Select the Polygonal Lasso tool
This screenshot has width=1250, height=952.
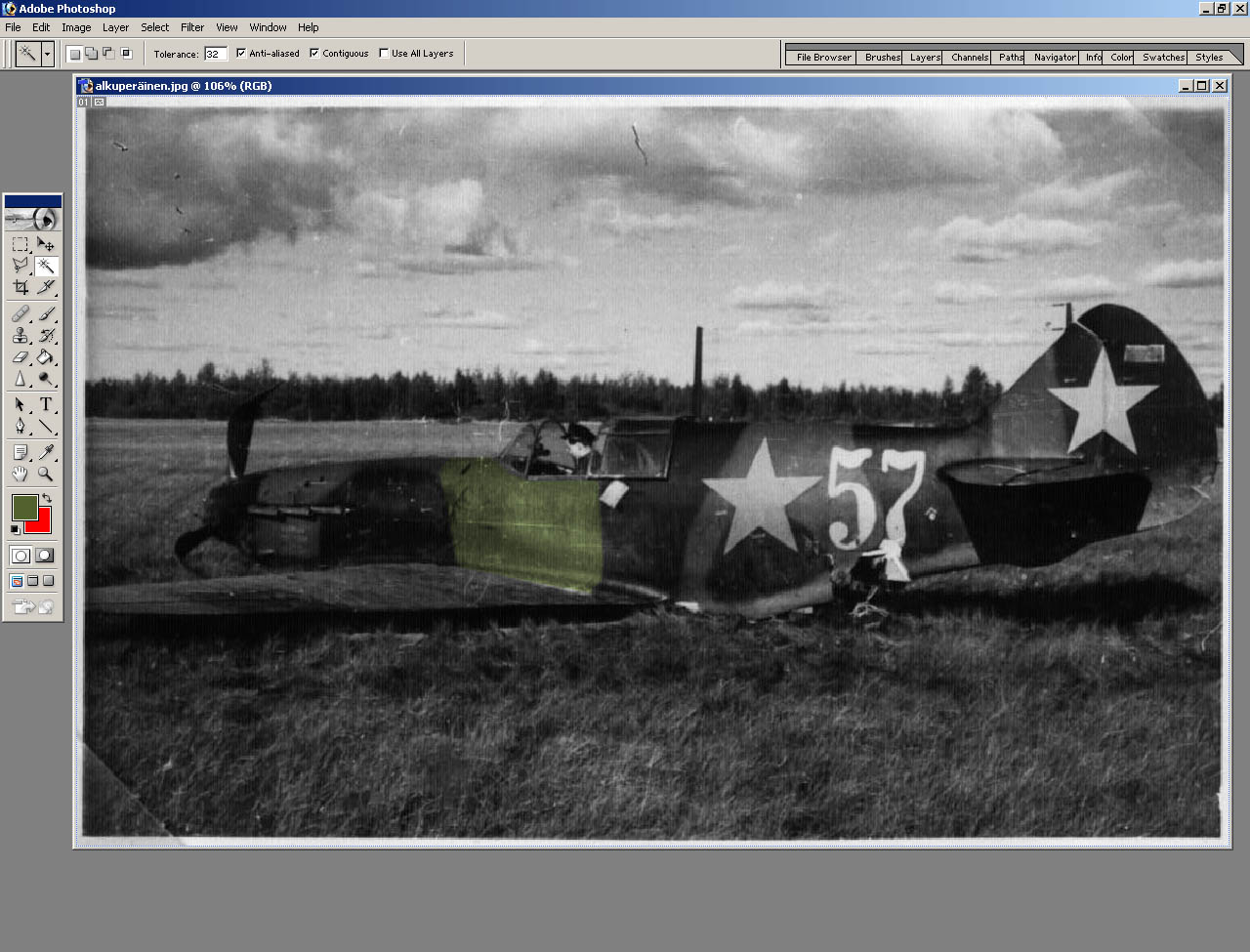(21, 266)
